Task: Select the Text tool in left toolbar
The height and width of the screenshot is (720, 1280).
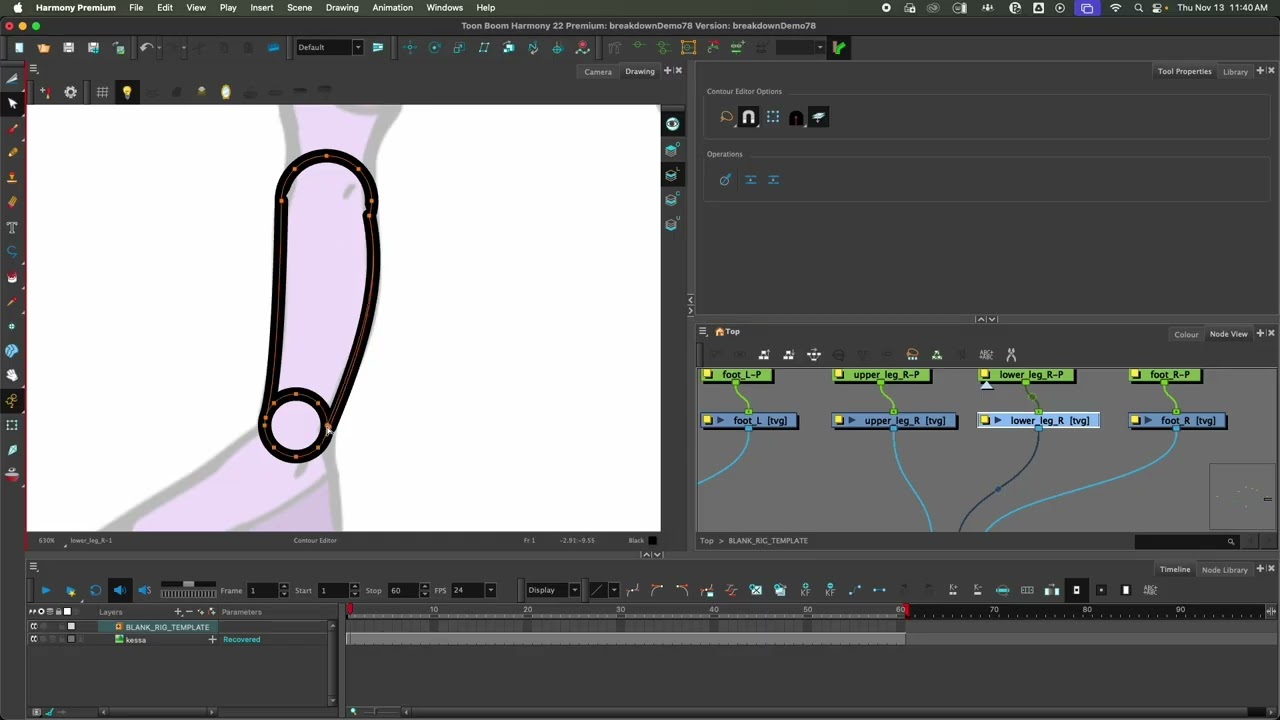Action: 12,227
